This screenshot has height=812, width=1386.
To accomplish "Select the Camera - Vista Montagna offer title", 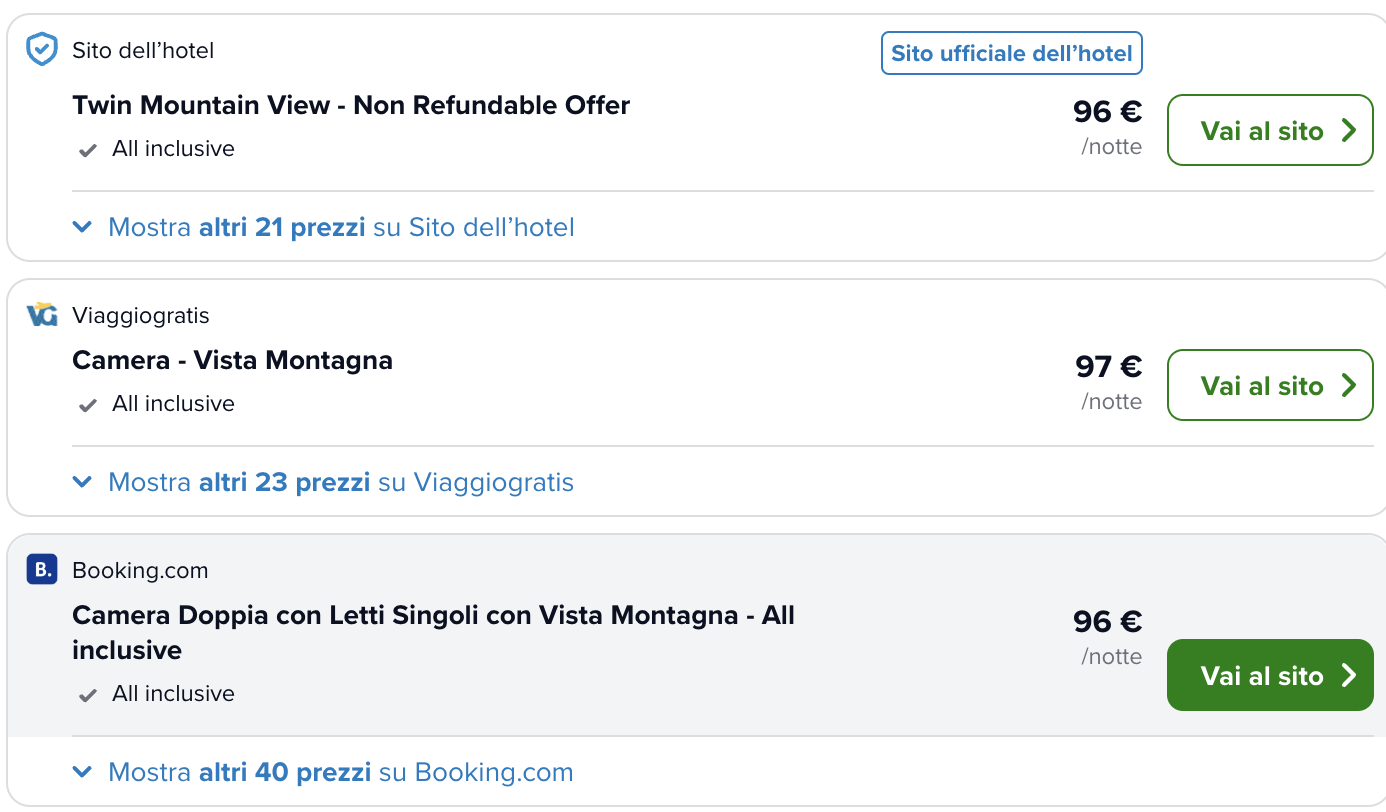I will (x=232, y=360).
